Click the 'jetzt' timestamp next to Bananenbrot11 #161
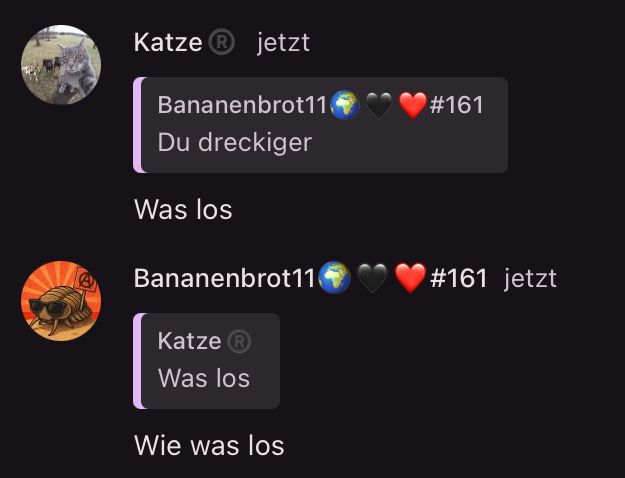 [x=530, y=279]
